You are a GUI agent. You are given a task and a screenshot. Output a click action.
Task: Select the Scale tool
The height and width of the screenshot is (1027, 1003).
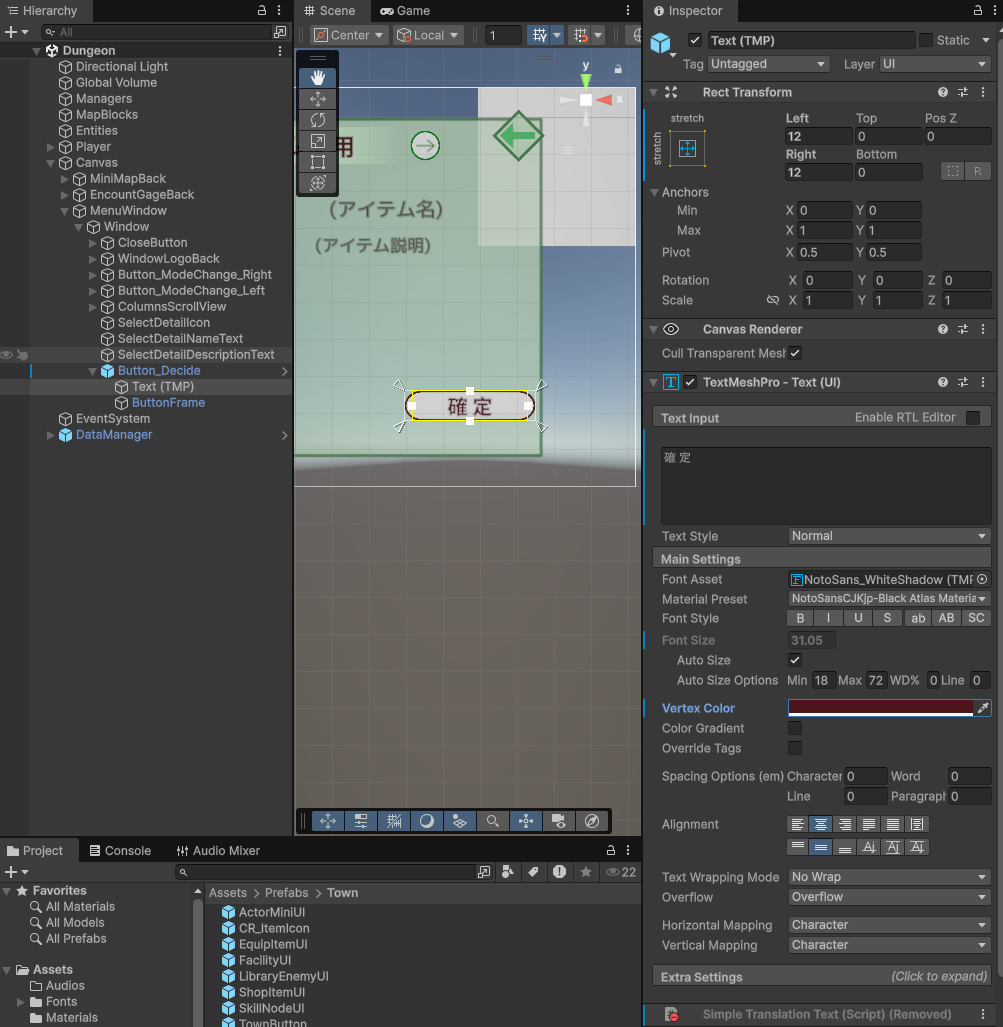318,141
